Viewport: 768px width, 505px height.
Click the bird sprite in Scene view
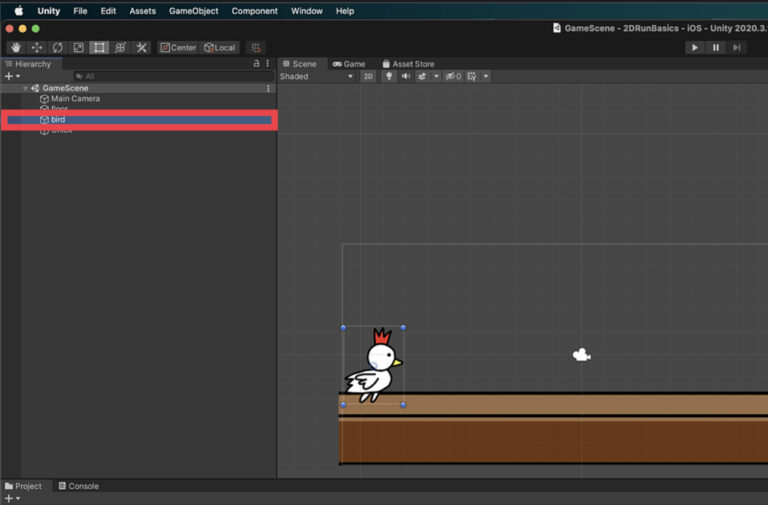374,365
